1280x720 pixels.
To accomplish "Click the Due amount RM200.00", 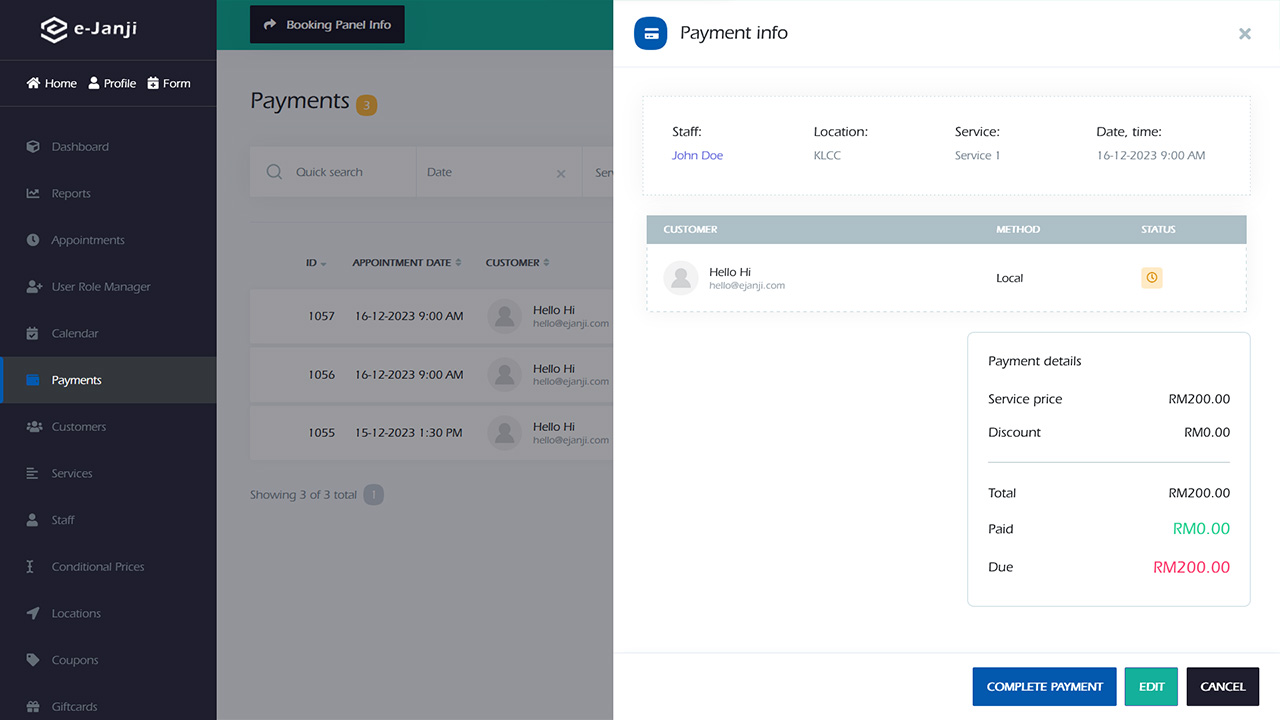I will [1192, 567].
